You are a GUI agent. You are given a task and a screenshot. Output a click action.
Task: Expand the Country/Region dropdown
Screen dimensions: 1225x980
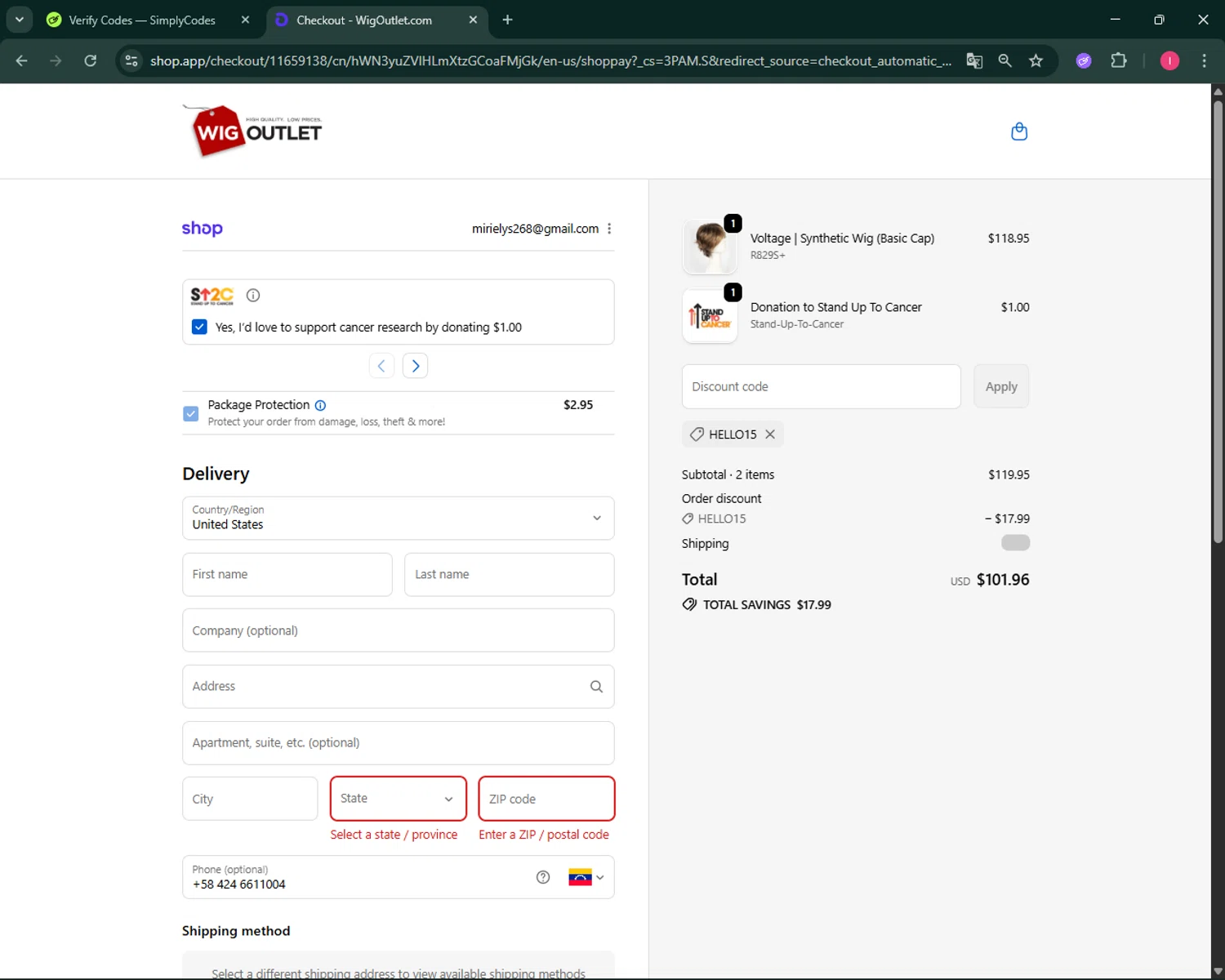coord(596,518)
